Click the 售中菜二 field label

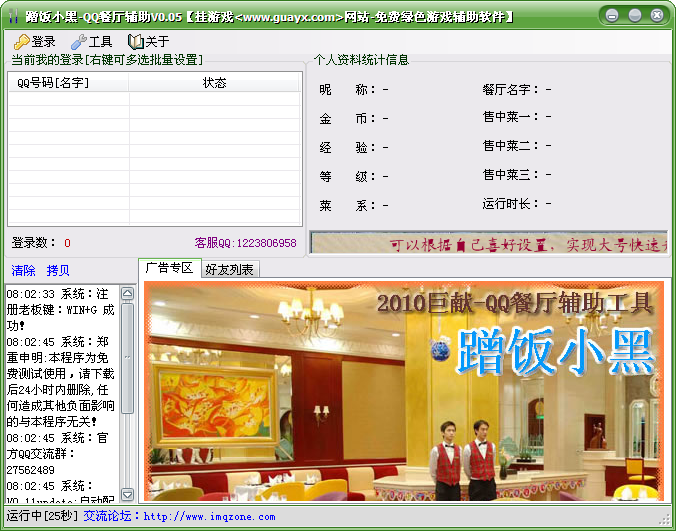point(511,146)
